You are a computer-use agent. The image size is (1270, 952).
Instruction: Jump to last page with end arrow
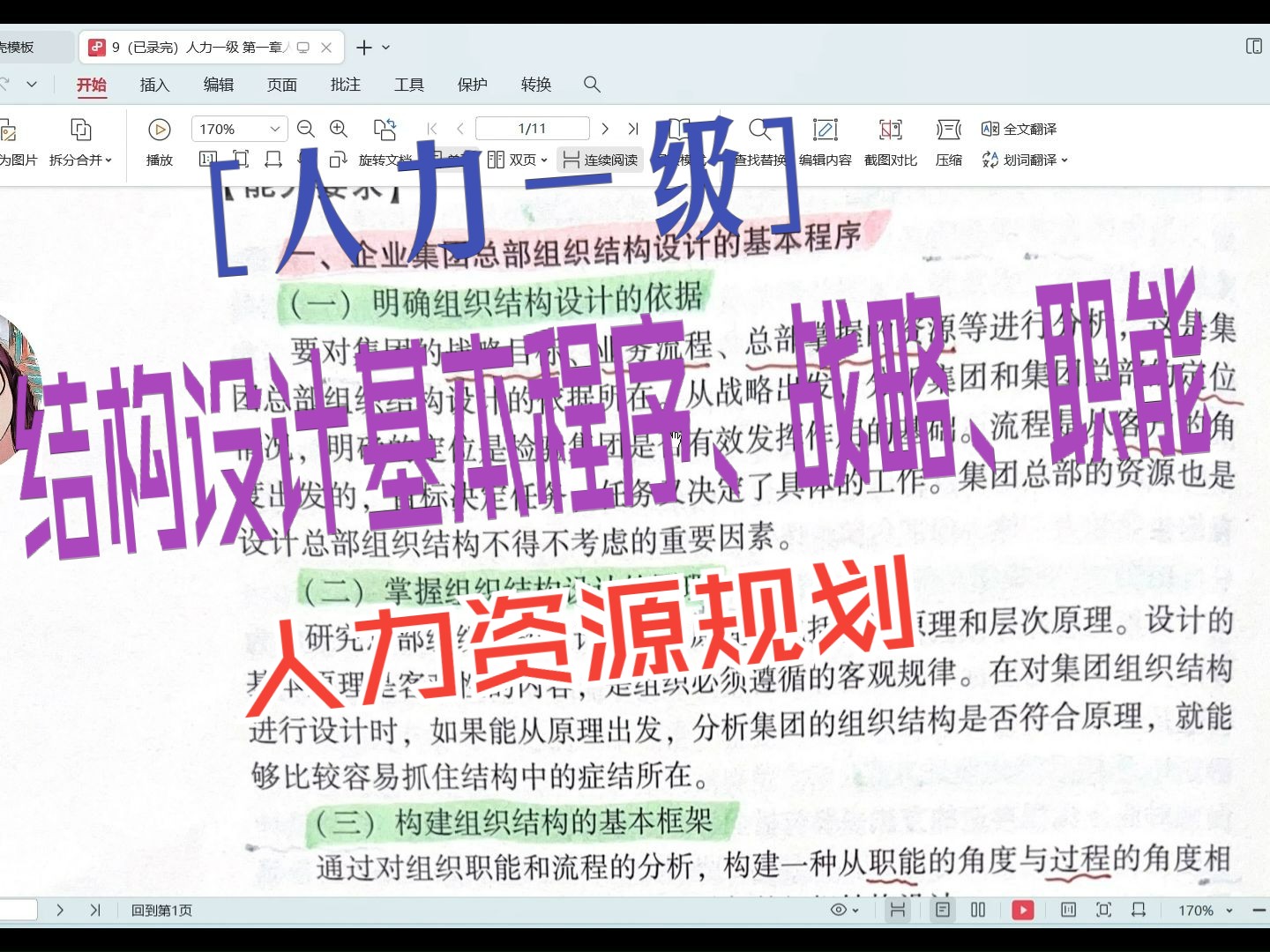coord(633,128)
